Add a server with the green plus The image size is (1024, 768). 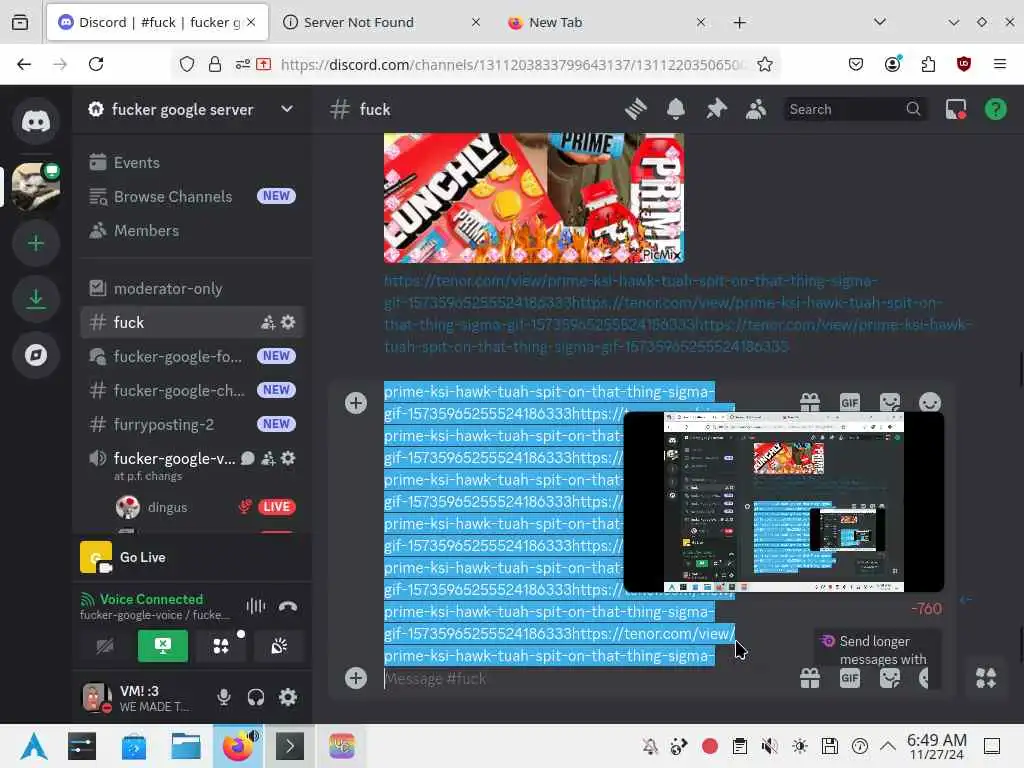(36, 244)
